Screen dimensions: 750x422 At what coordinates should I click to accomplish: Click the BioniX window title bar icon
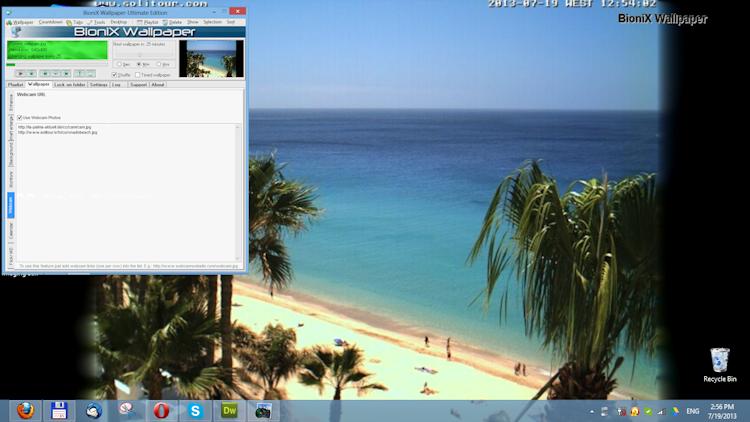pos(8,12)
